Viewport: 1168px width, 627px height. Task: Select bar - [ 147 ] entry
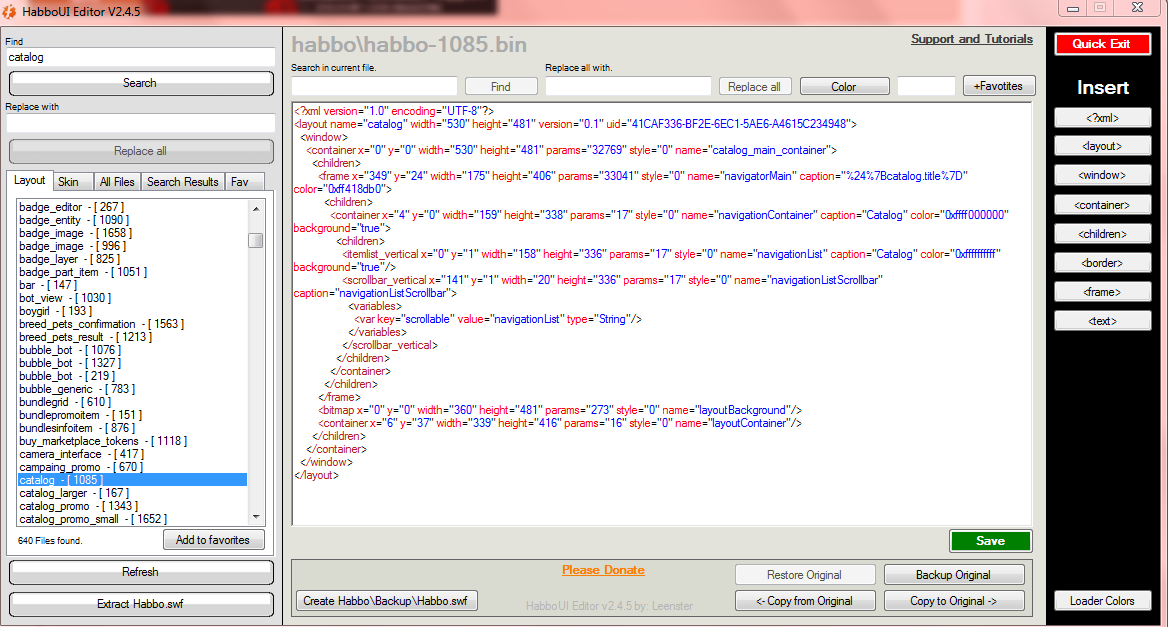point(48,285)
